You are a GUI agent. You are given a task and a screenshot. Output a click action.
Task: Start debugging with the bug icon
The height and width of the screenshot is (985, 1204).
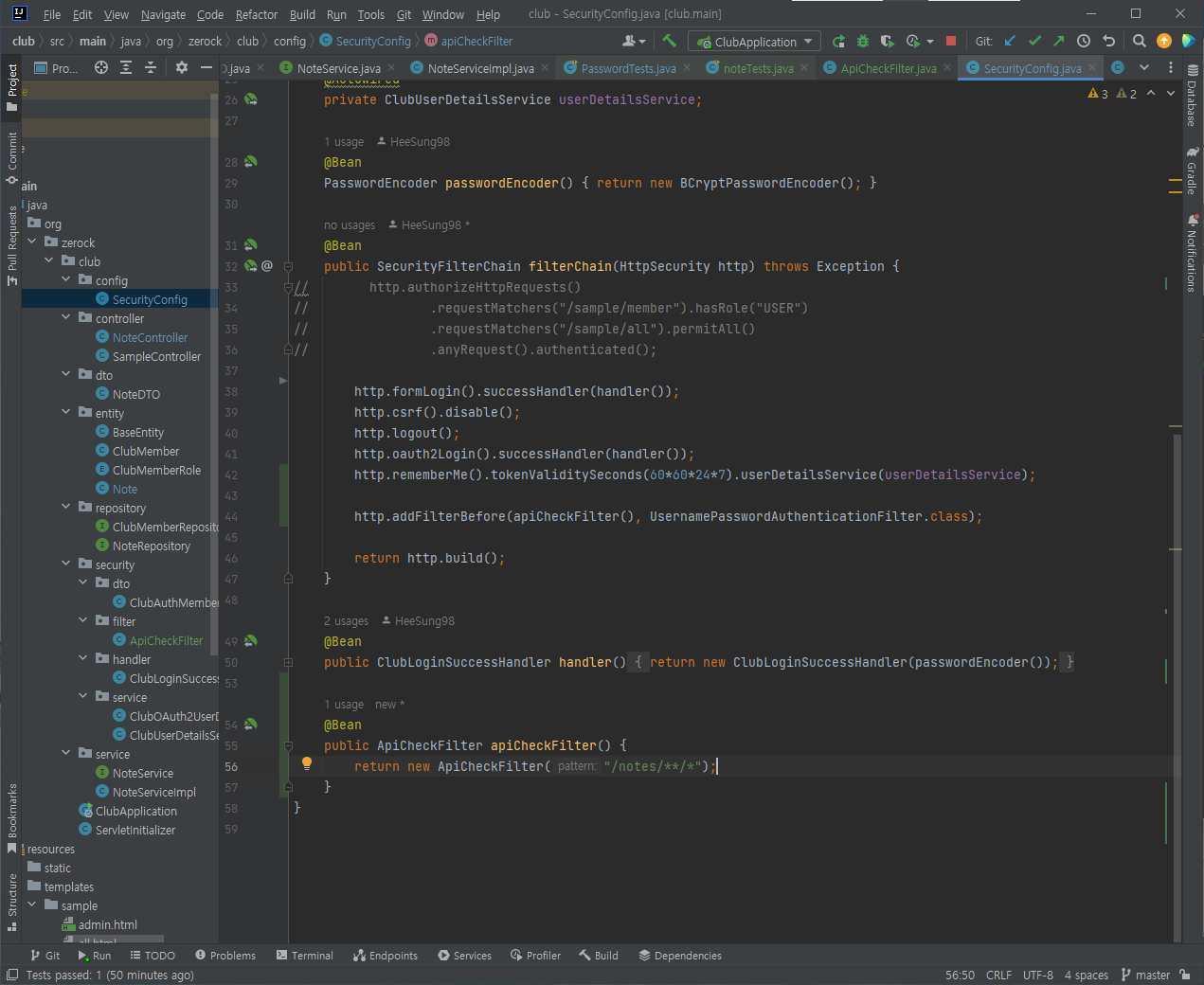(x=863, y=41)
